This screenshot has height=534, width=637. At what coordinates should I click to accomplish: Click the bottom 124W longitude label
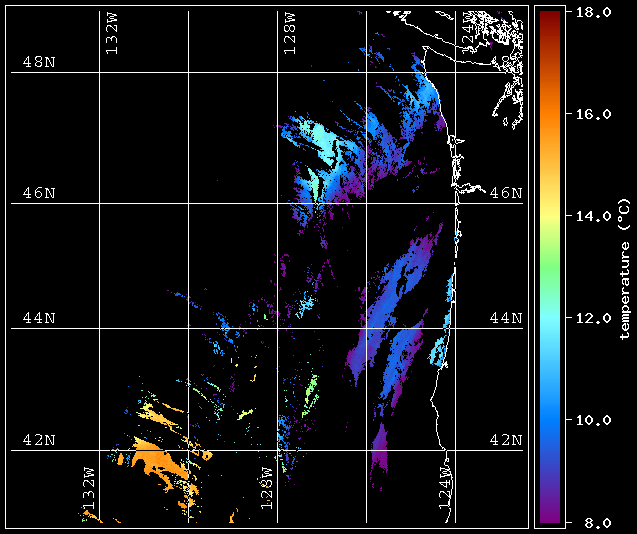click(445, 488)
